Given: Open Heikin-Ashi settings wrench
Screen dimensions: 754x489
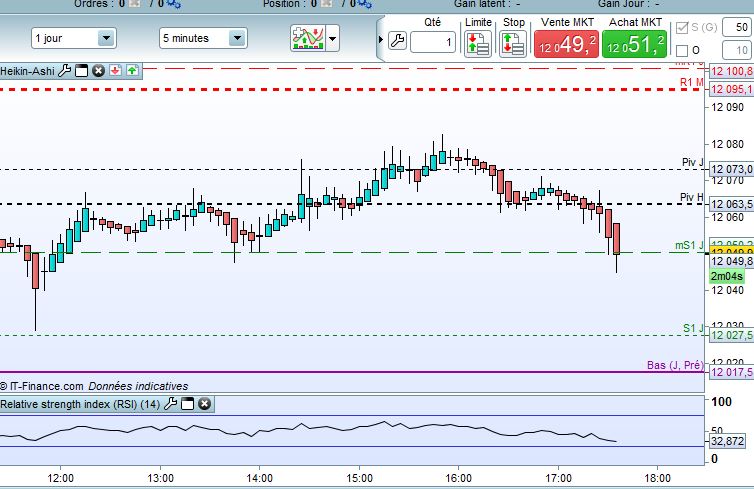Looking at the screenshot, I should 64,71.
